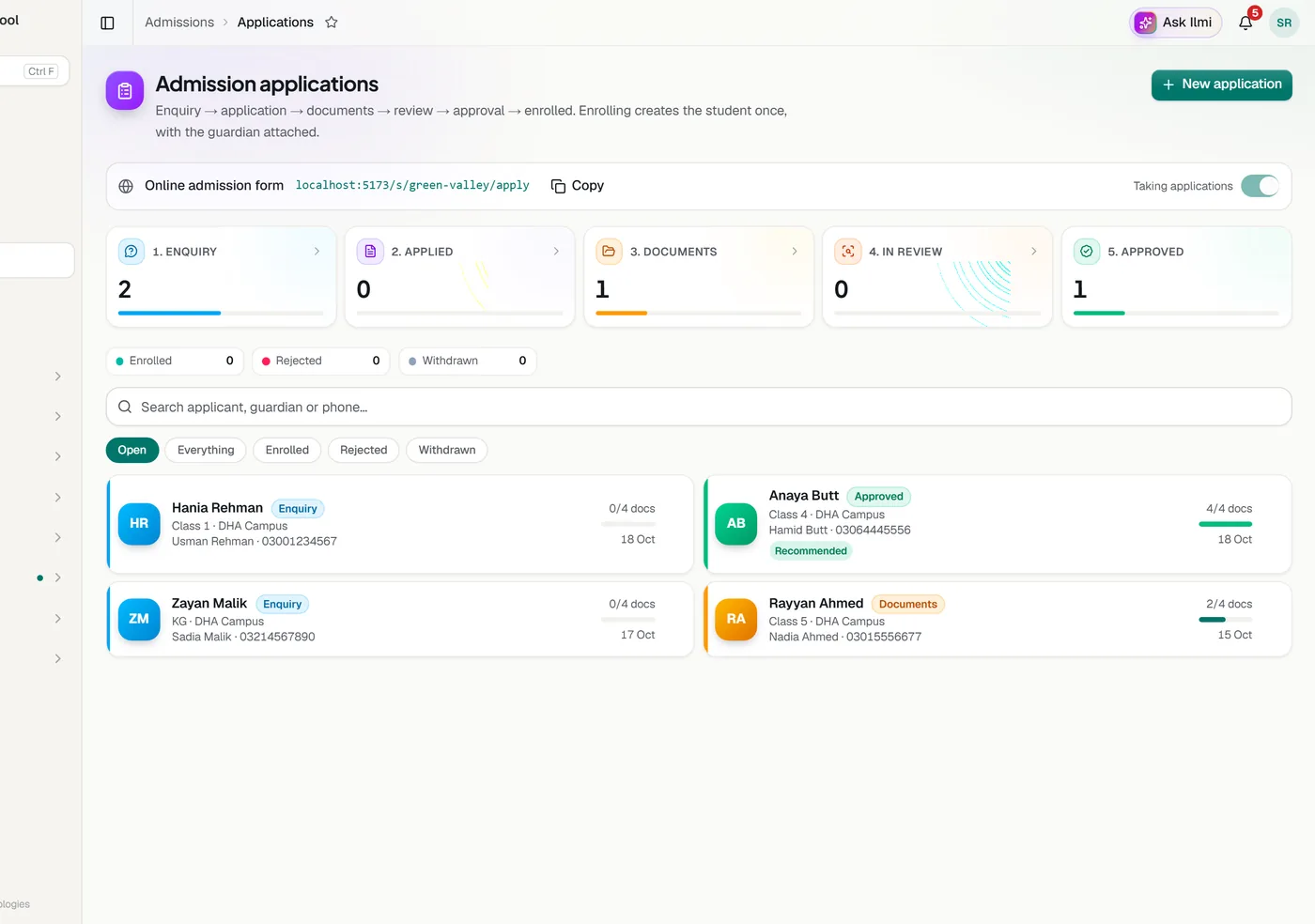Screen dimensions: 1315x924
Task: Go to the Admissions breadcrumb
Action: tap(179, 23)
